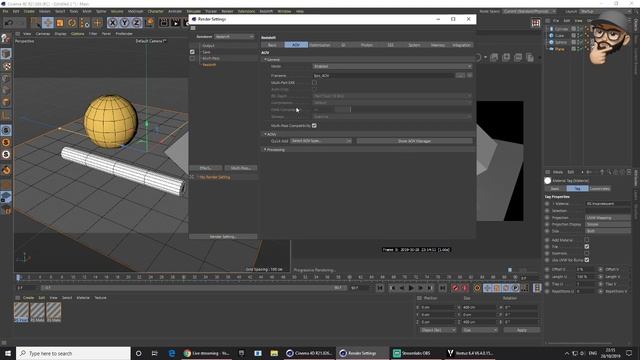Viewport: 640px width, 360px height.
Task: Click Multi-Pass... button
Action: coord(241,168)
